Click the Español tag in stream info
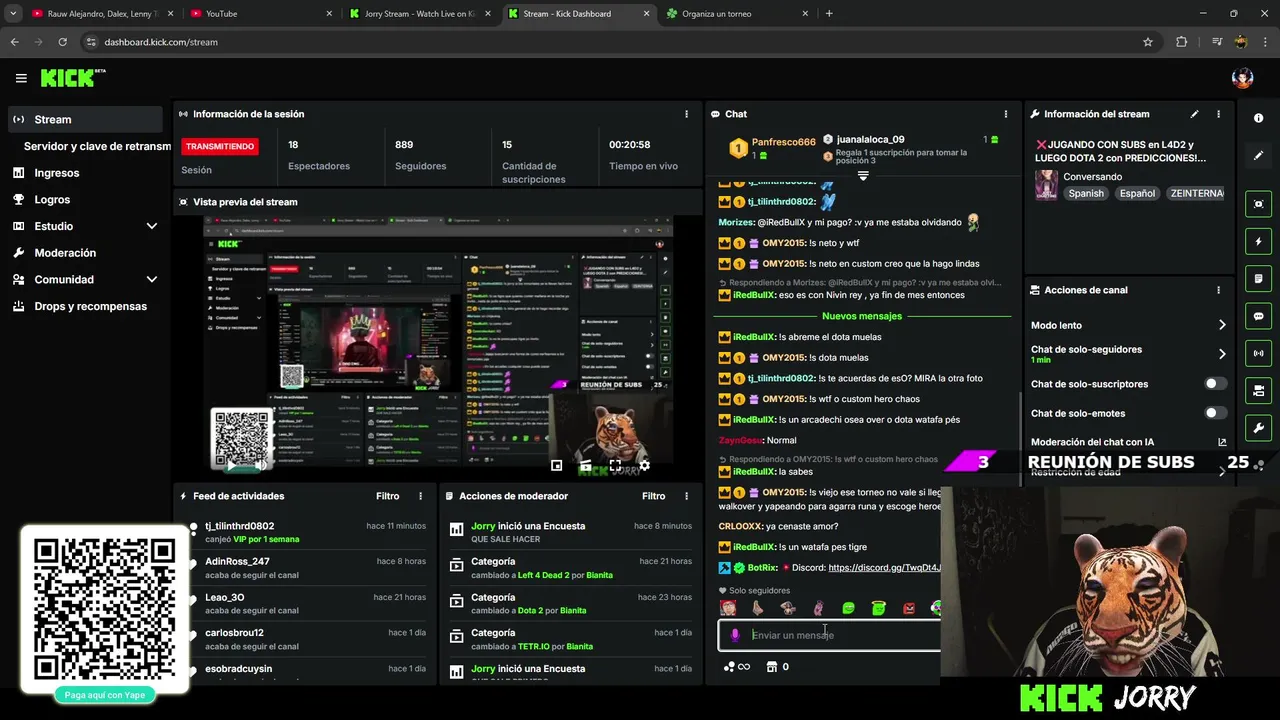The height and width of the screenshot is (720, 1280). point(1137,194)
